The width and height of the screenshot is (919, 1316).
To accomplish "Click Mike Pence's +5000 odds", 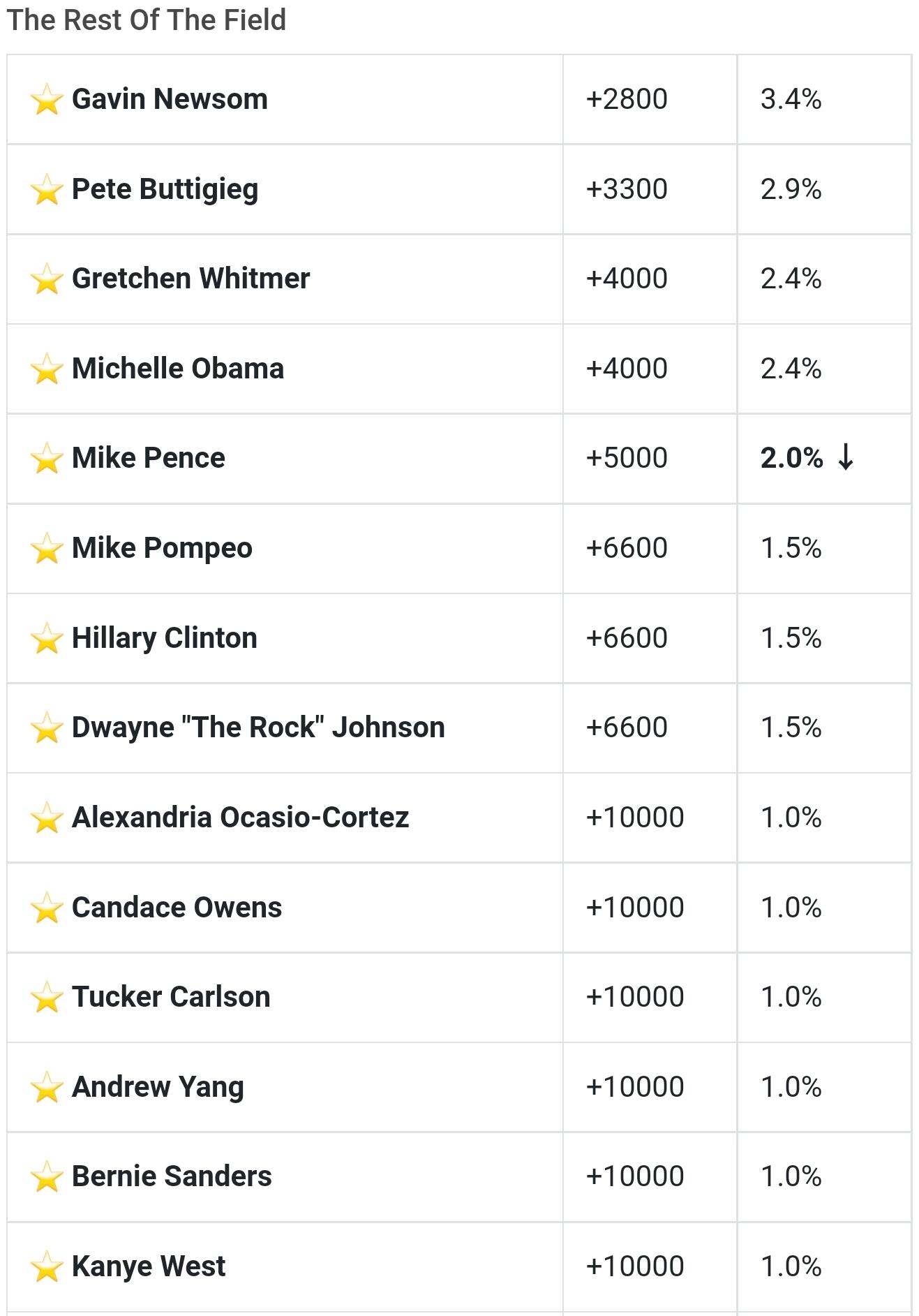I will tap(627, 458).
